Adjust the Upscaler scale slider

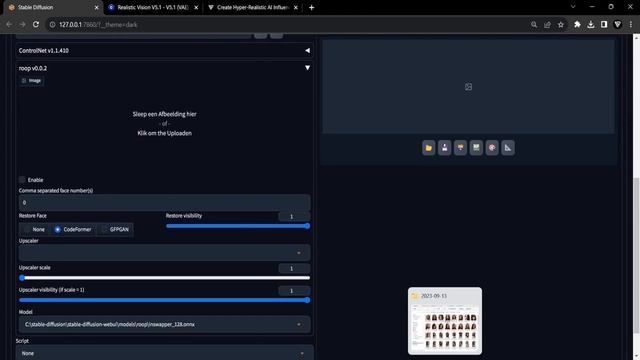[x=164, y=278]
